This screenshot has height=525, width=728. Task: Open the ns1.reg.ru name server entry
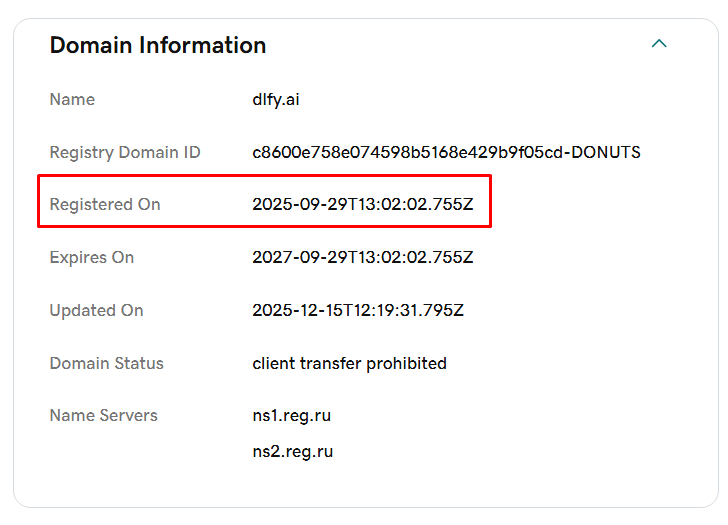[292, 415]
